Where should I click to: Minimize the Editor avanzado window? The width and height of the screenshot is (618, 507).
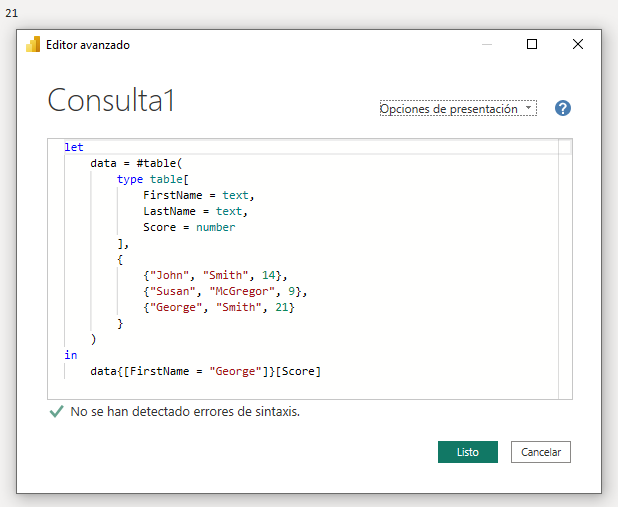pyautogui.click(x=486, y=44)
